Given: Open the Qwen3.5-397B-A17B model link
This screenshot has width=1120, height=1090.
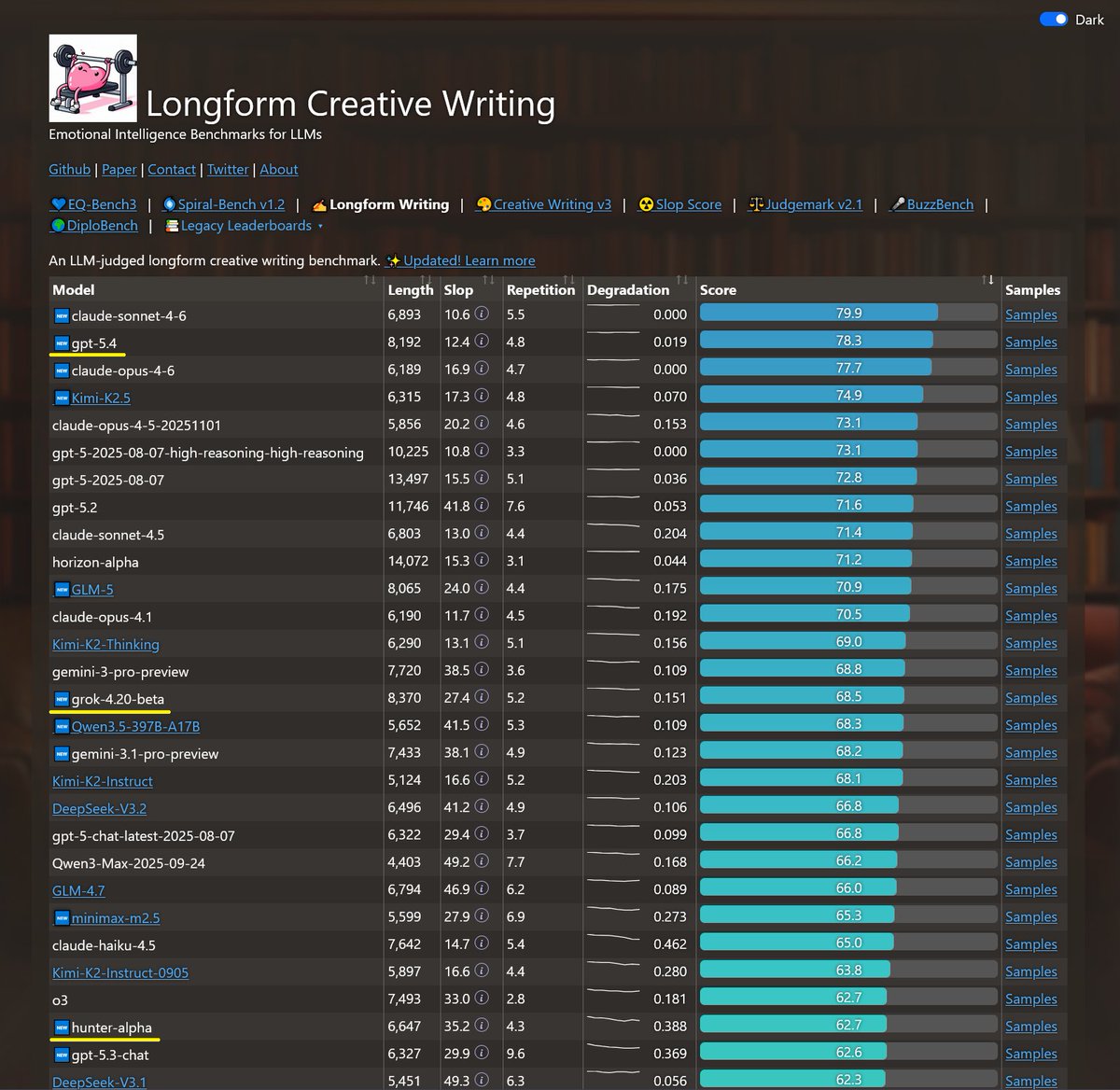Looking at the screenshot, I should coord(135,726).
